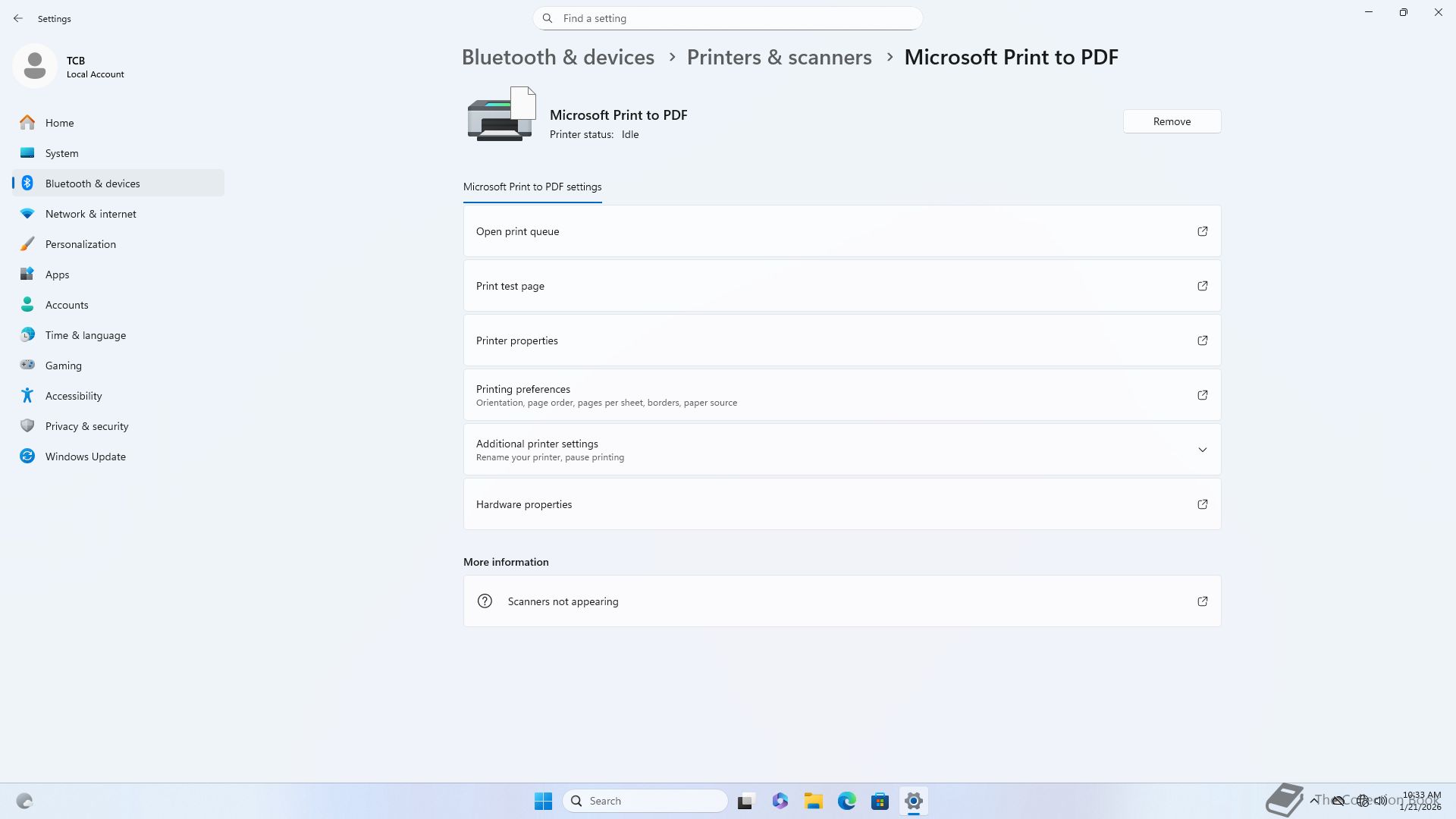Go to Printers & scanners breadcrumb

click(779, 57)
